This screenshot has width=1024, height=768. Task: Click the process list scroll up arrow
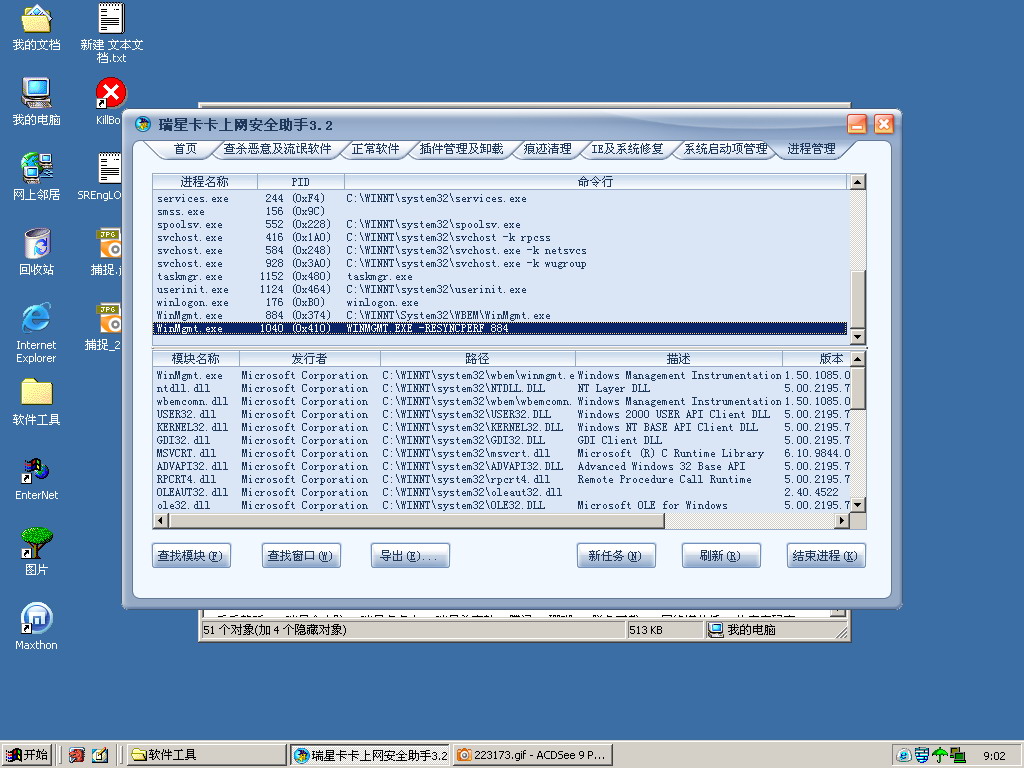[x=857, y=182]
